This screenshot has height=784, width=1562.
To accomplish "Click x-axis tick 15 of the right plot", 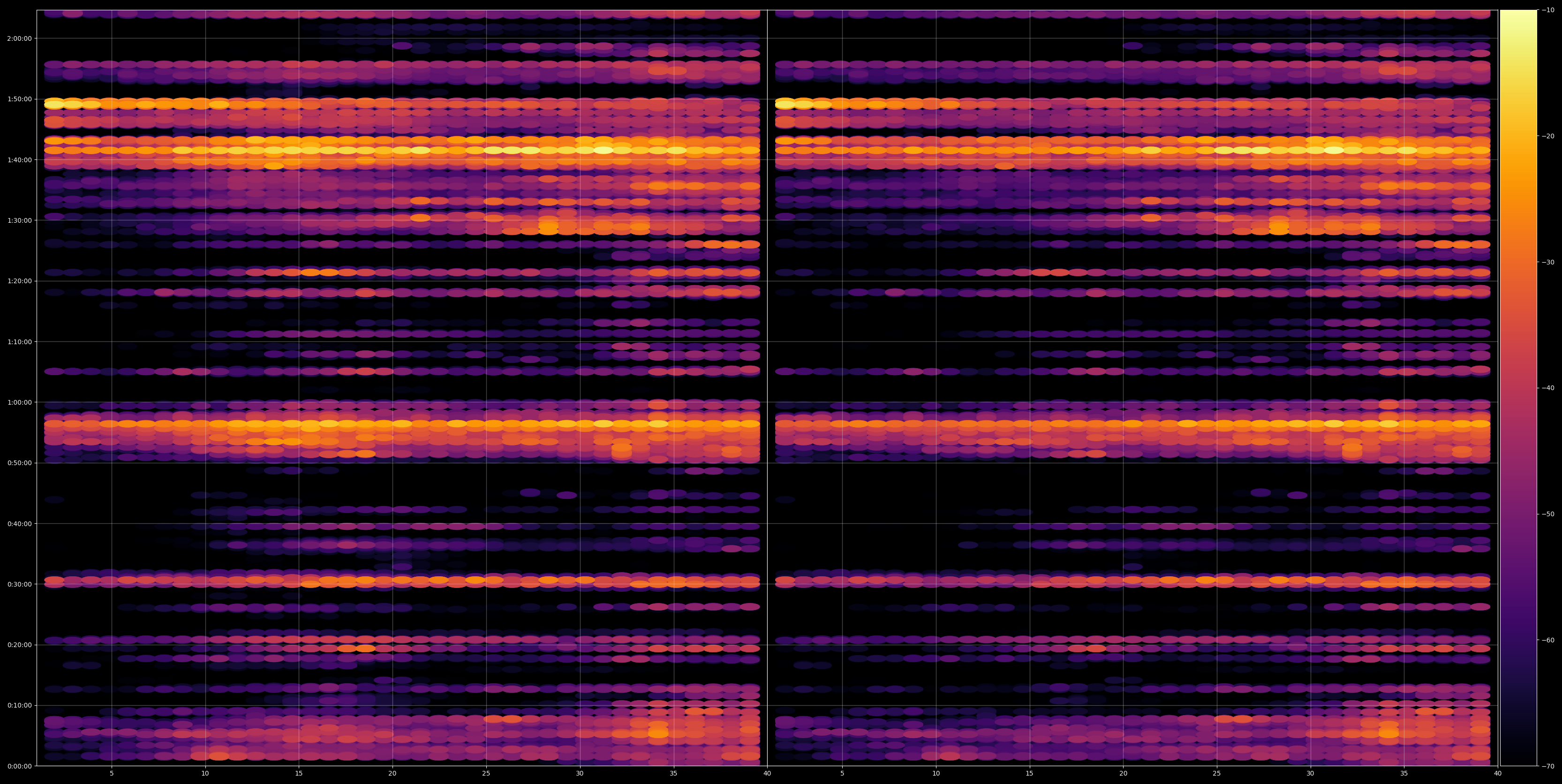I will 1030,774.
